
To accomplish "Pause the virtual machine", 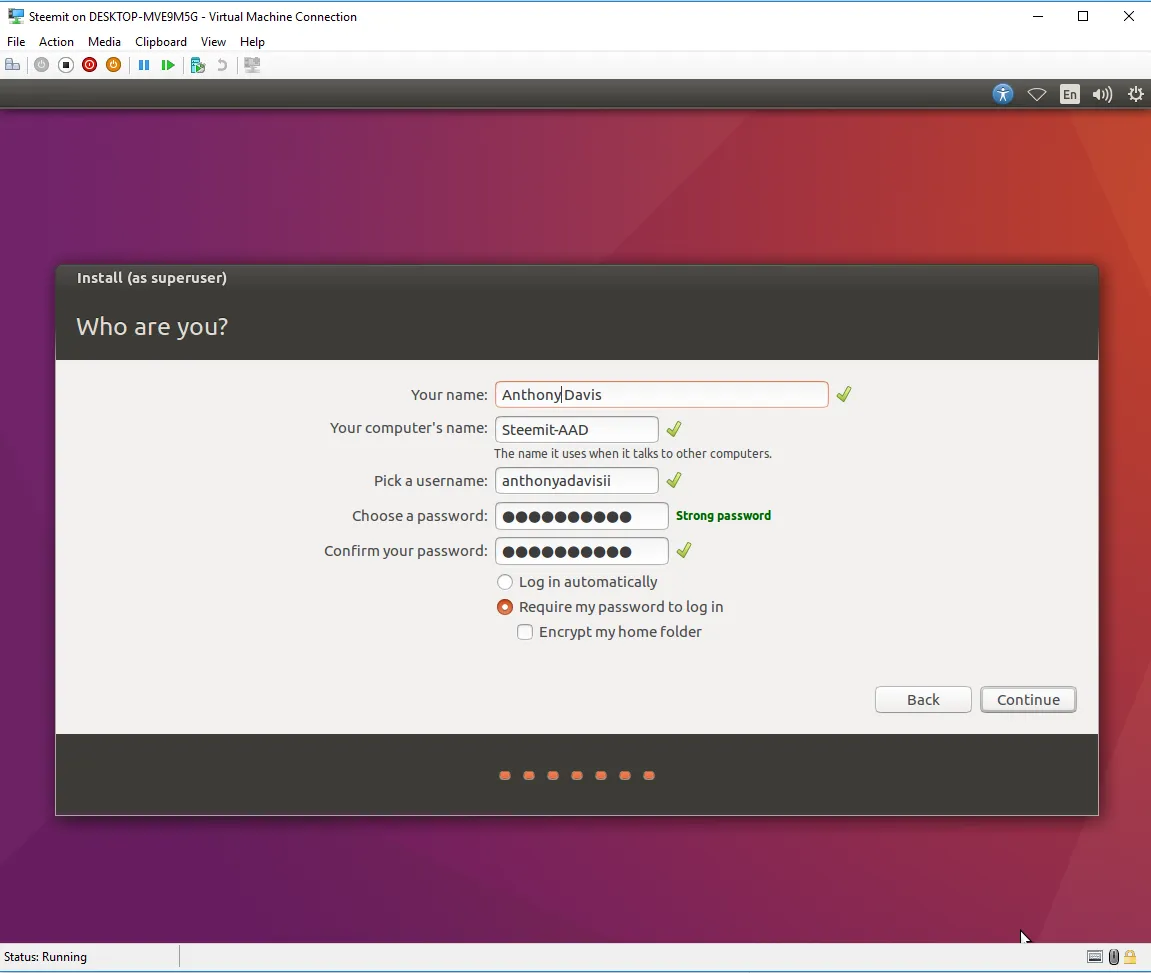I will 144,65.
